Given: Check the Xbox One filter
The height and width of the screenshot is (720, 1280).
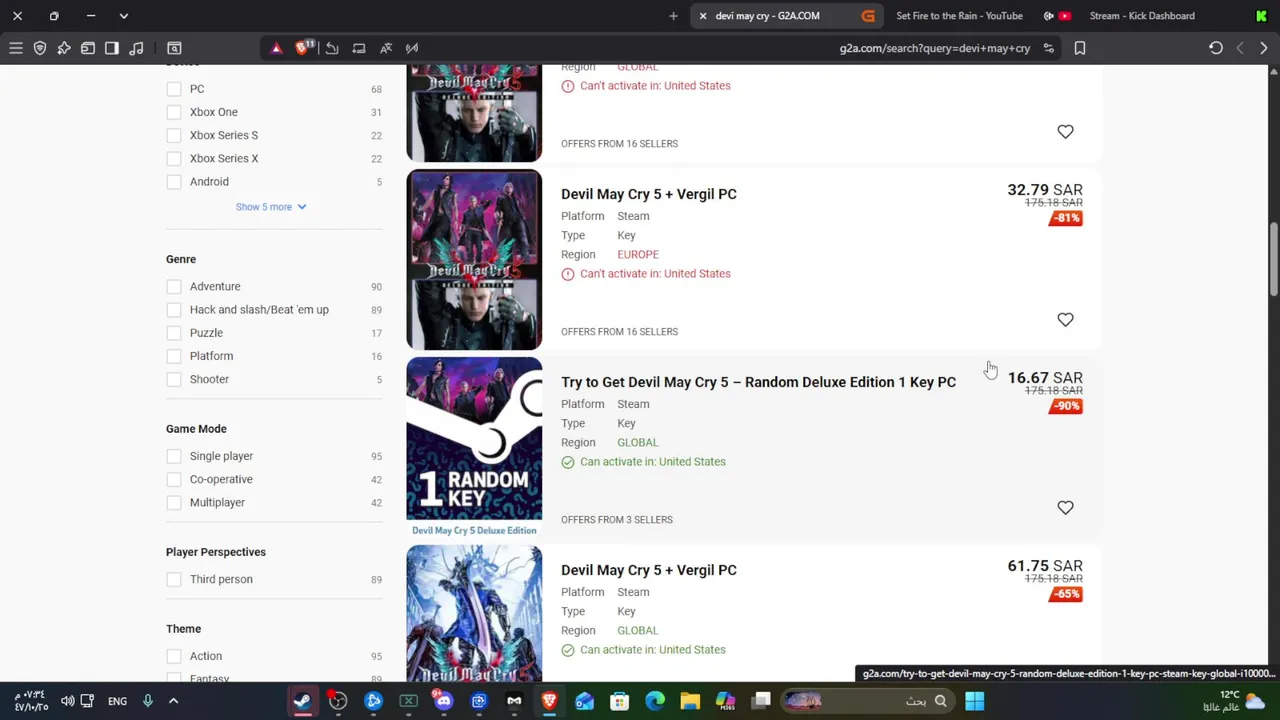Looking at the screenshot, I should pyautogui.click(x=174, y=112).
